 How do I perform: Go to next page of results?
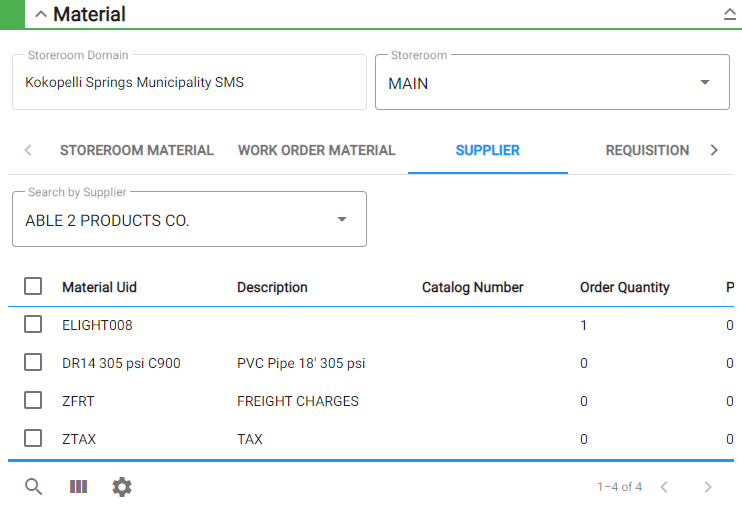pyautogui.click(x=708, y=487)
